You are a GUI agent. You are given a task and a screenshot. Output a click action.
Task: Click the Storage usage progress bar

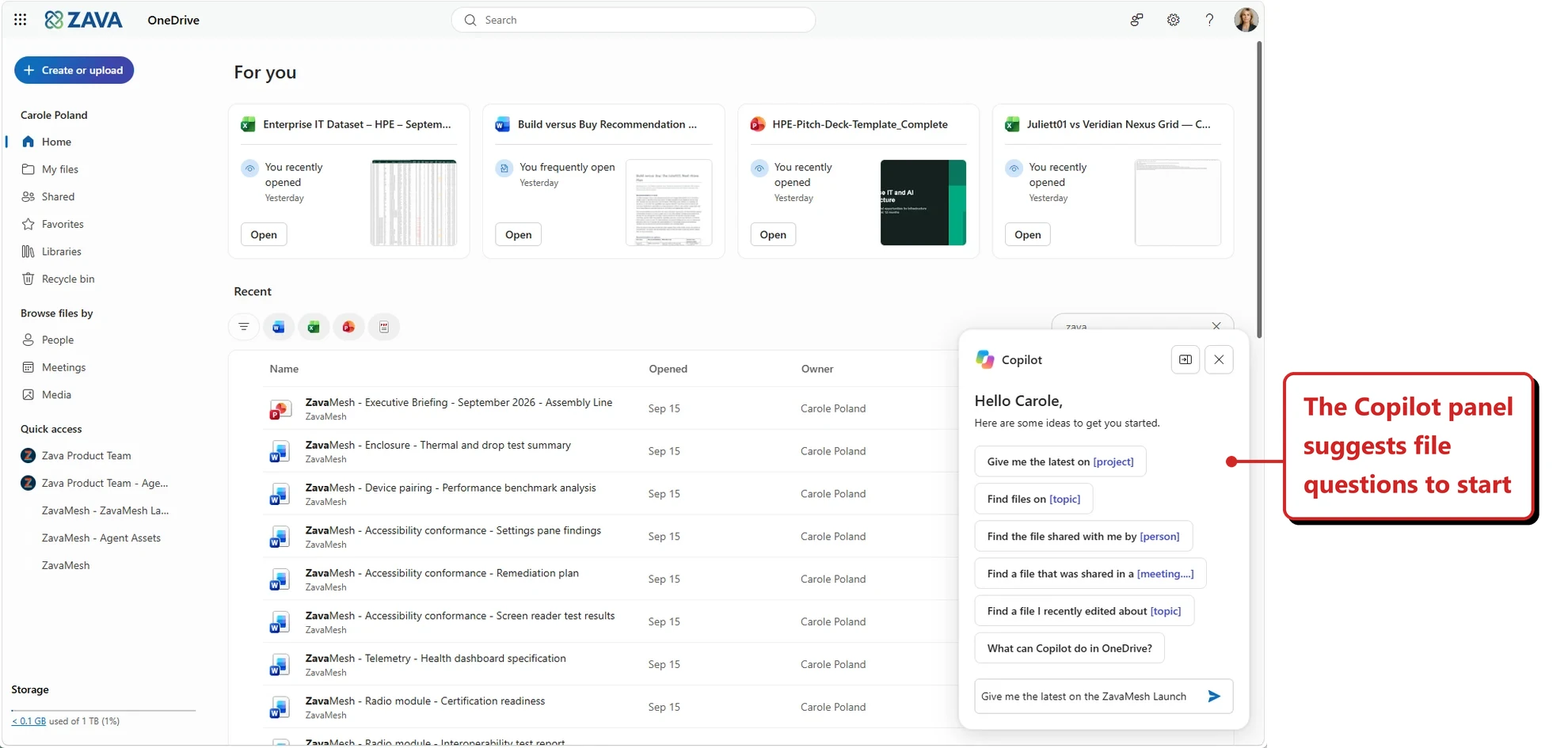click(x=104, y=710)
